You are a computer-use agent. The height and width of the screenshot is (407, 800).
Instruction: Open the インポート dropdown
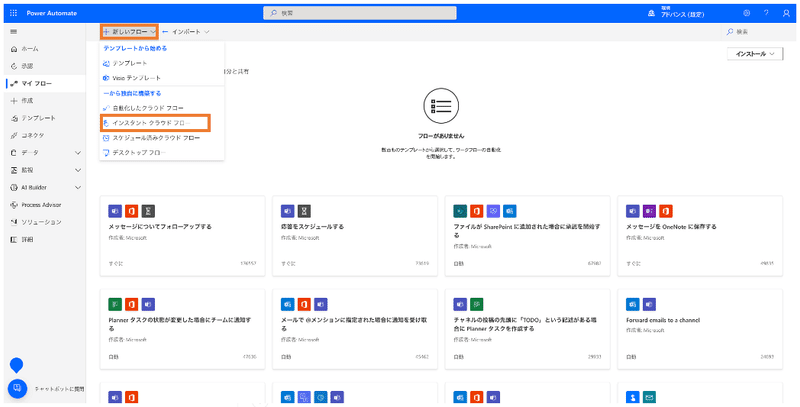[186, 32]
